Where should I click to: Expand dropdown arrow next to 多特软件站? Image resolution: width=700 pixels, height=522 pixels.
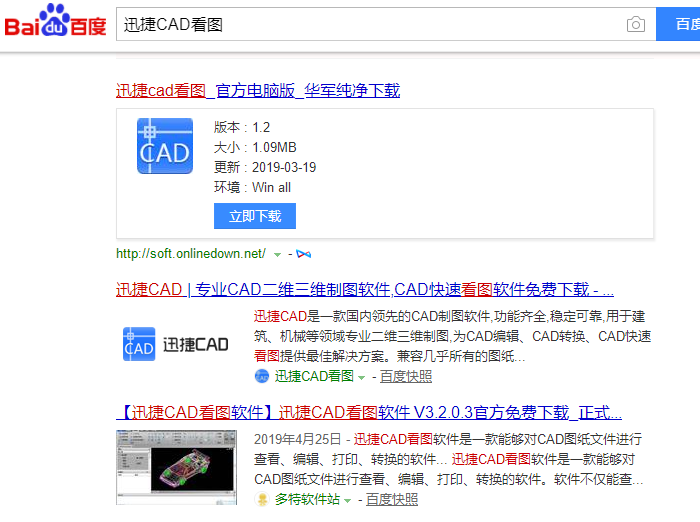347,501
